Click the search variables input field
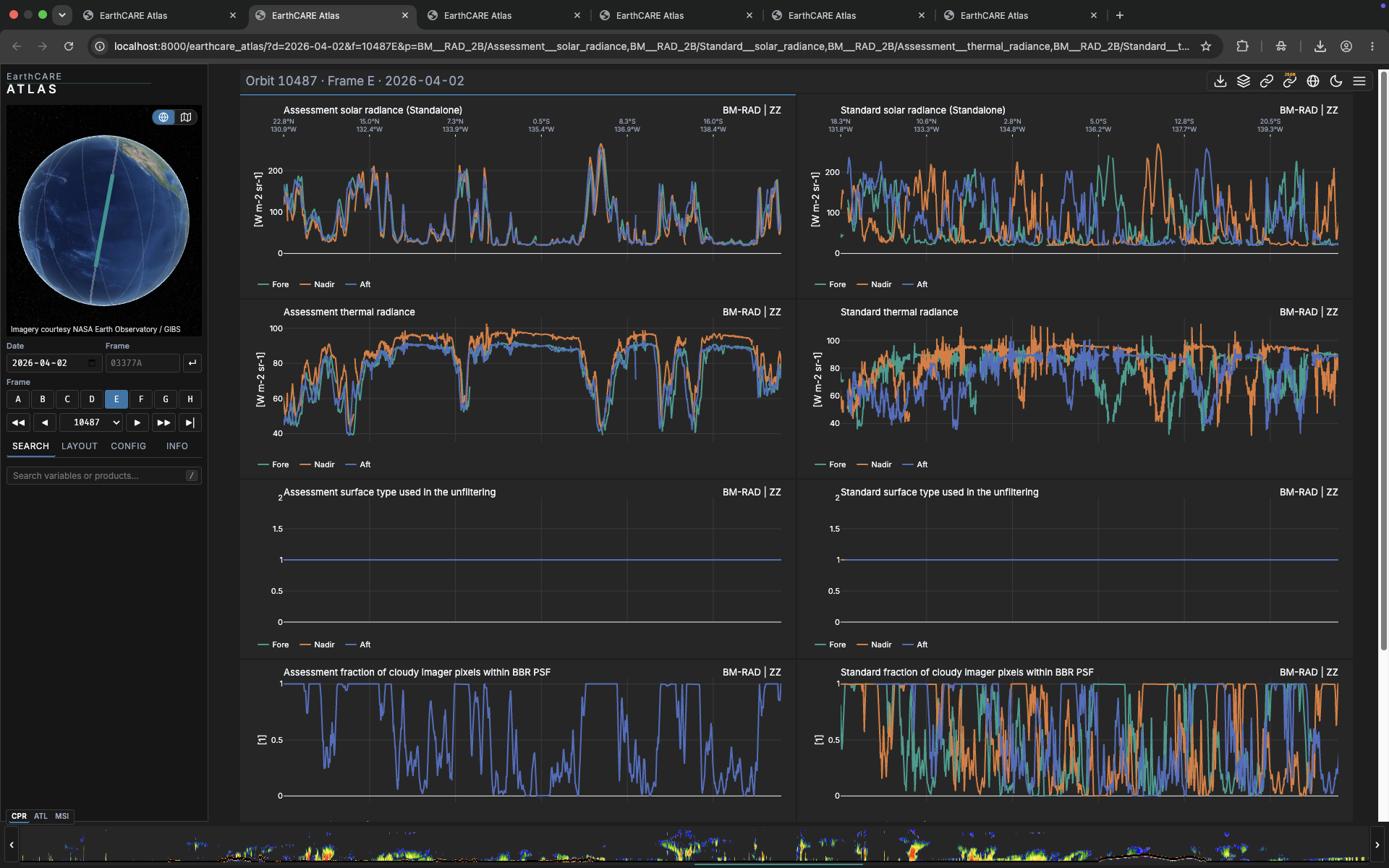The height and width of the screenshot is (868, 1389). (x=104, y=476)
